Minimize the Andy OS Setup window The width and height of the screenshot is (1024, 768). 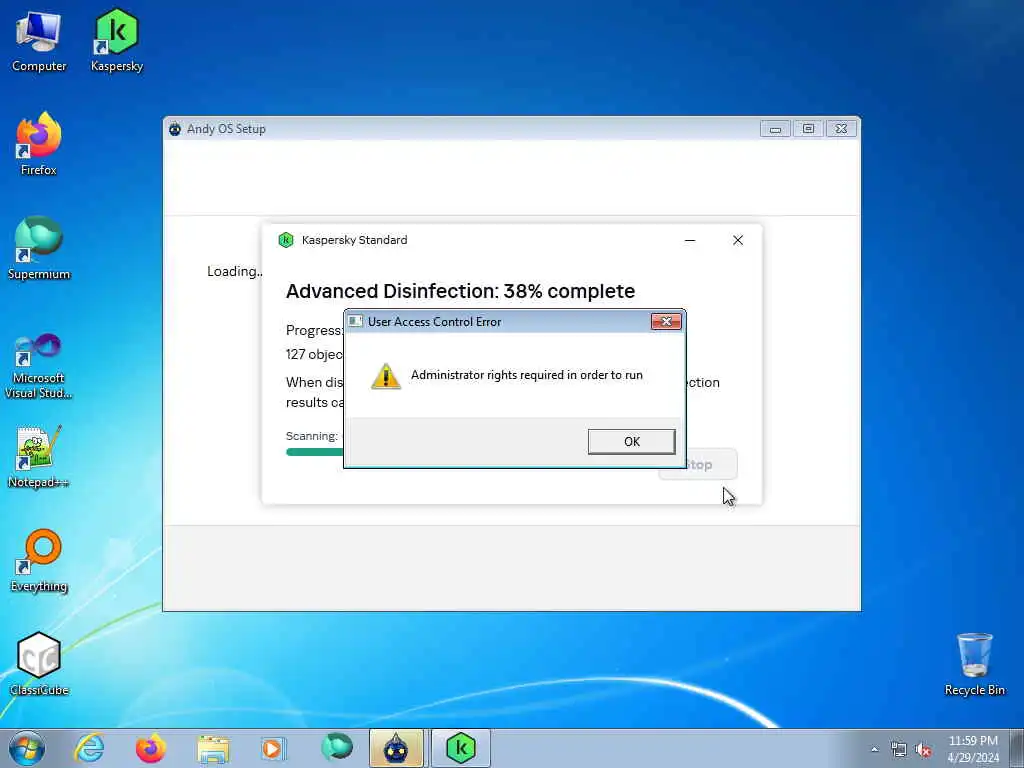tap(775, 129)
